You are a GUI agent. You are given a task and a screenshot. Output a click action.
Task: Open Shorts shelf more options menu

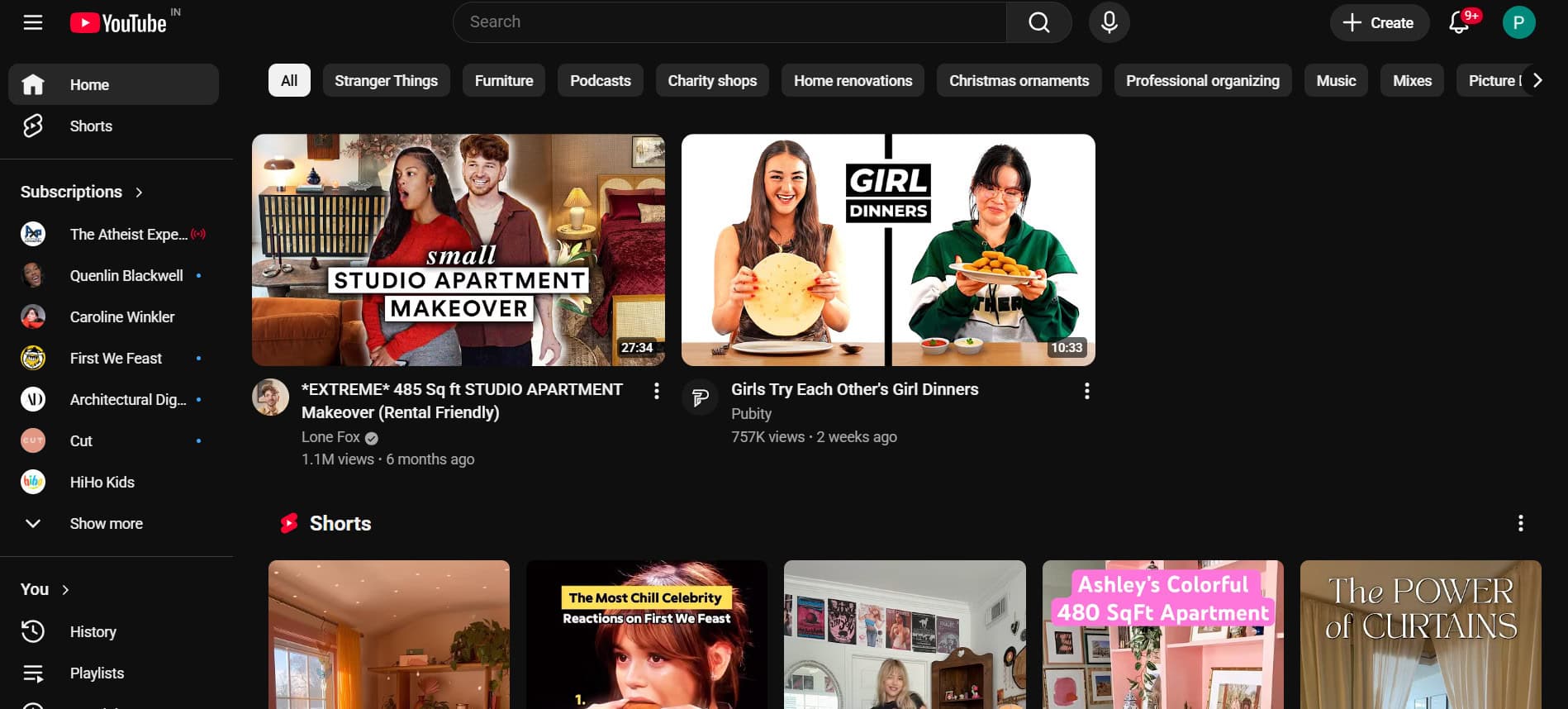(x=1520, y=523)
